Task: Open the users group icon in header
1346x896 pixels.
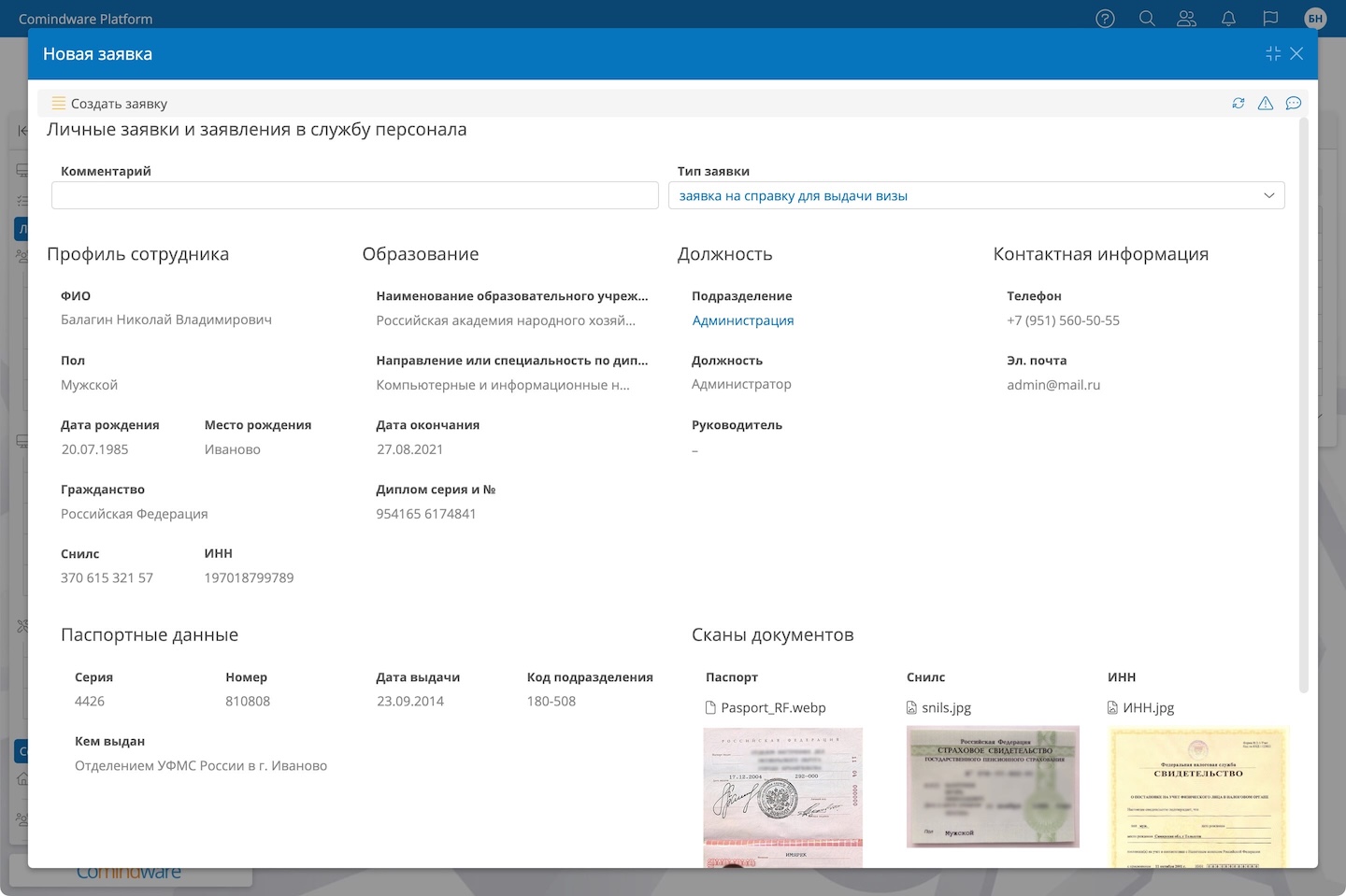Action: point(1187,19)
